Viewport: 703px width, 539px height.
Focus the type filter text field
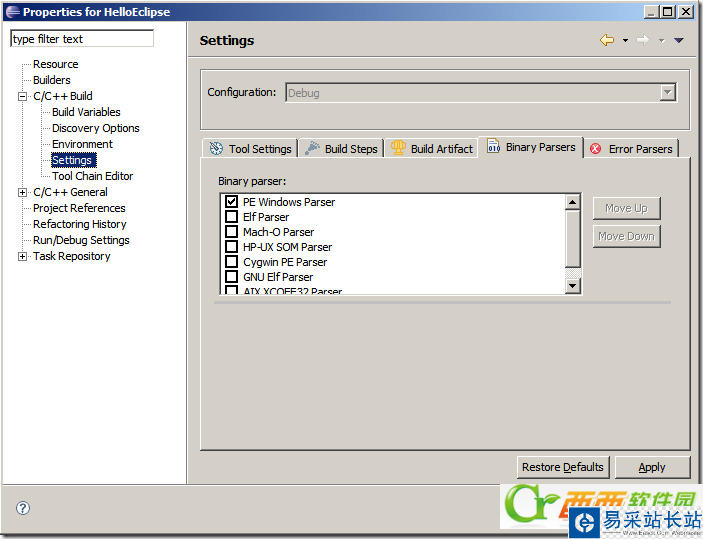pos(82,39)
